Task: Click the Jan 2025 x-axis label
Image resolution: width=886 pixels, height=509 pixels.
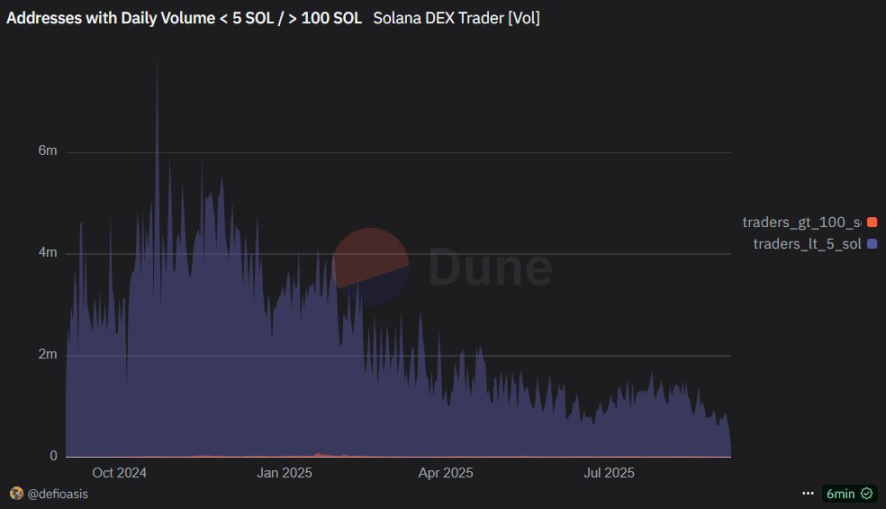Action: coord(284,473)
